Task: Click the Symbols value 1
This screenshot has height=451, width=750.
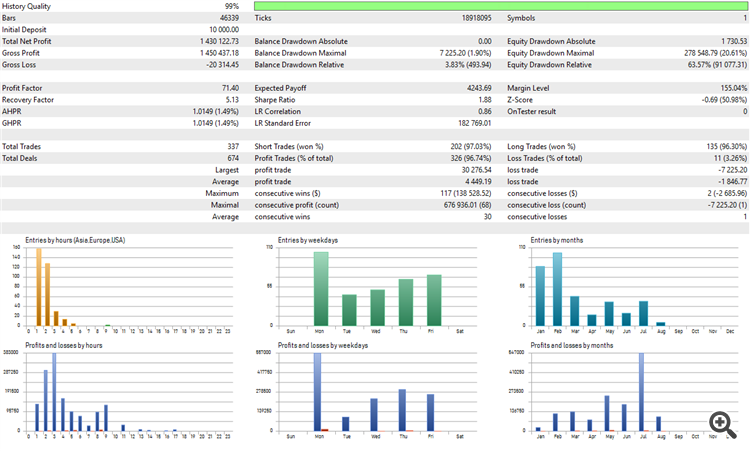Action: [x=745, y=18]
